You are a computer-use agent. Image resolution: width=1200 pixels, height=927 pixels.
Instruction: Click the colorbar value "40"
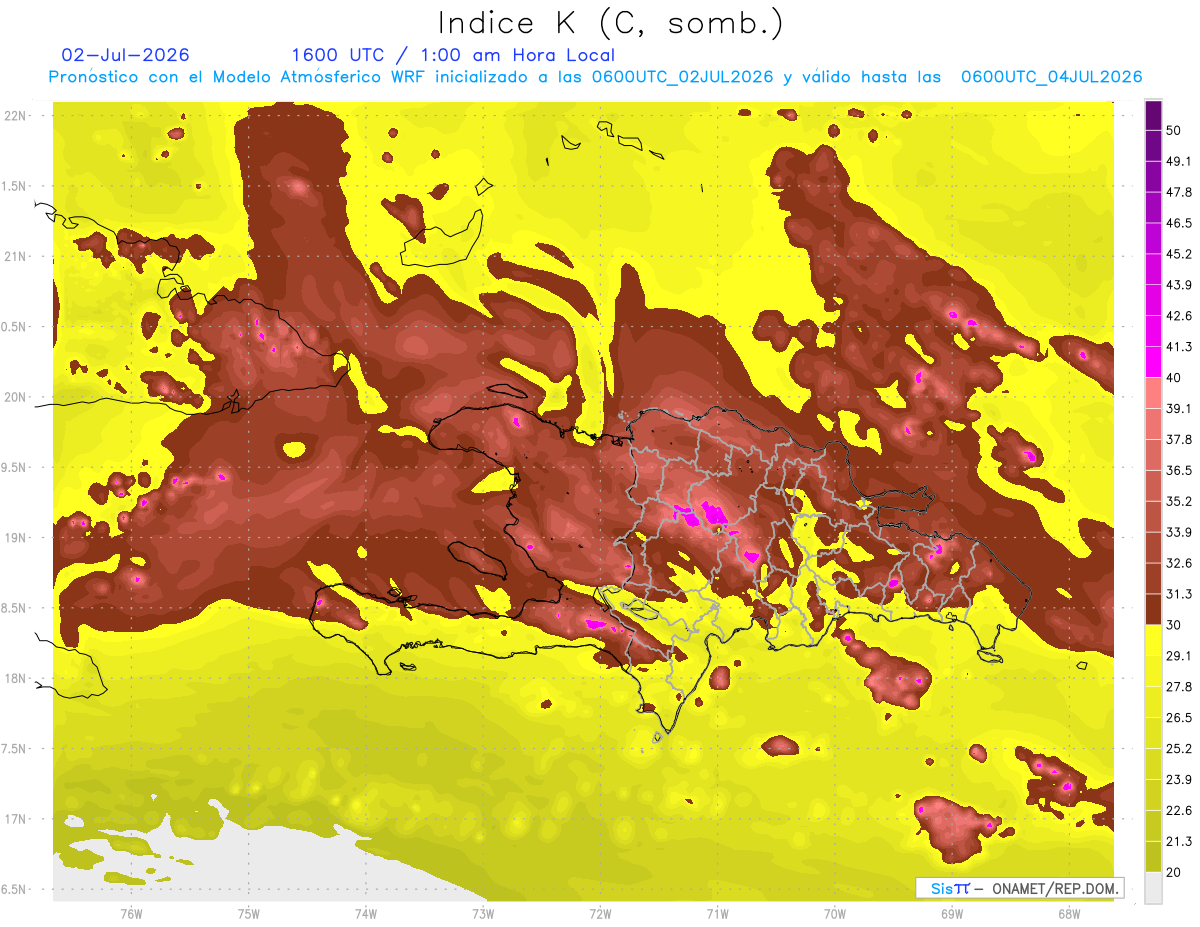pos(1174,378)
